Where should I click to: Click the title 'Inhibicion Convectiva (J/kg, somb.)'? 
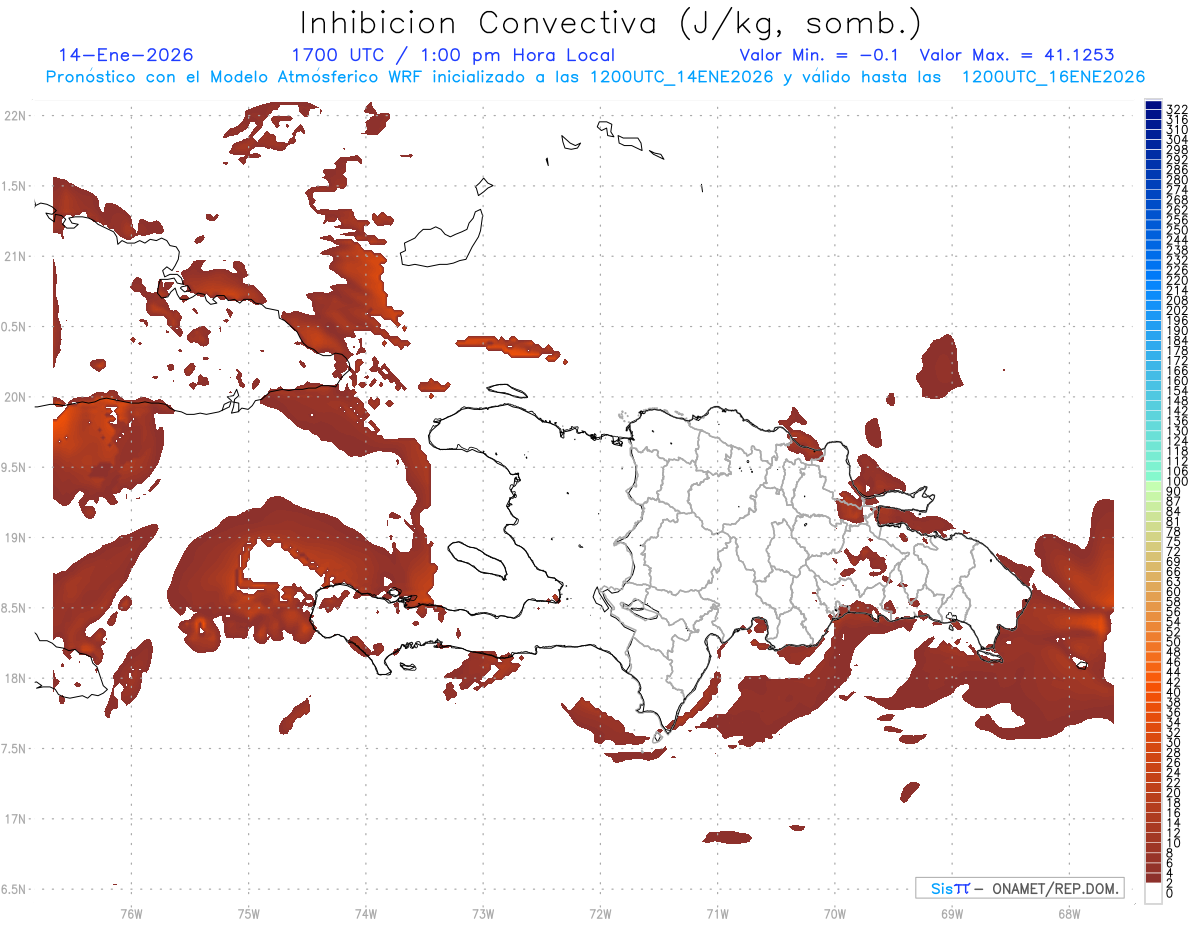611,23
